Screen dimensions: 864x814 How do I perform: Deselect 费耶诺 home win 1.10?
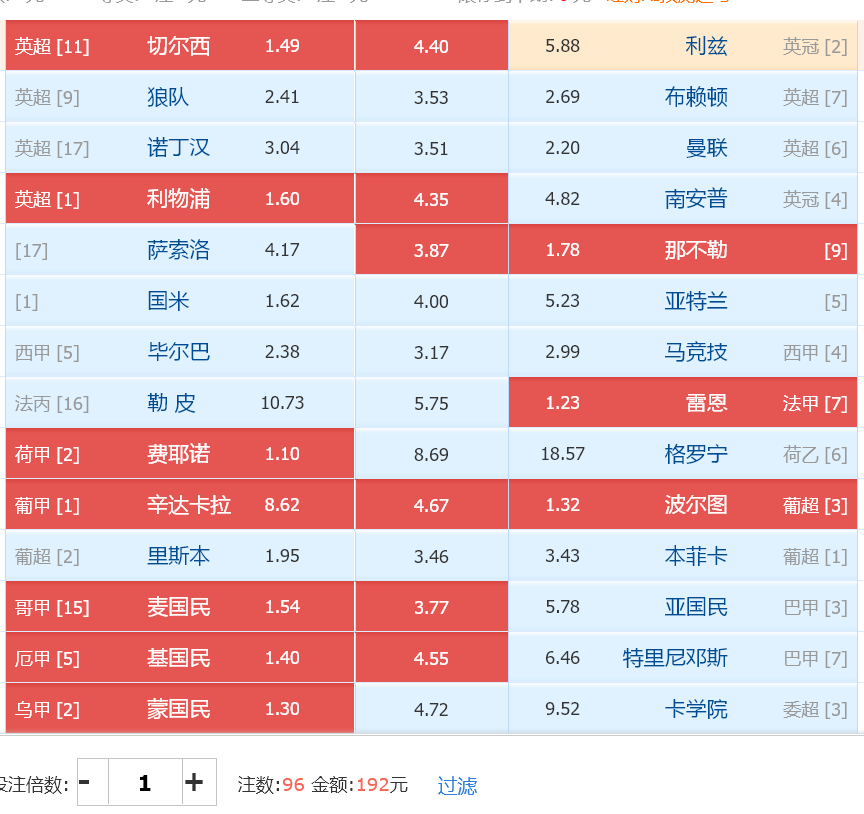[x=180, y=454]
